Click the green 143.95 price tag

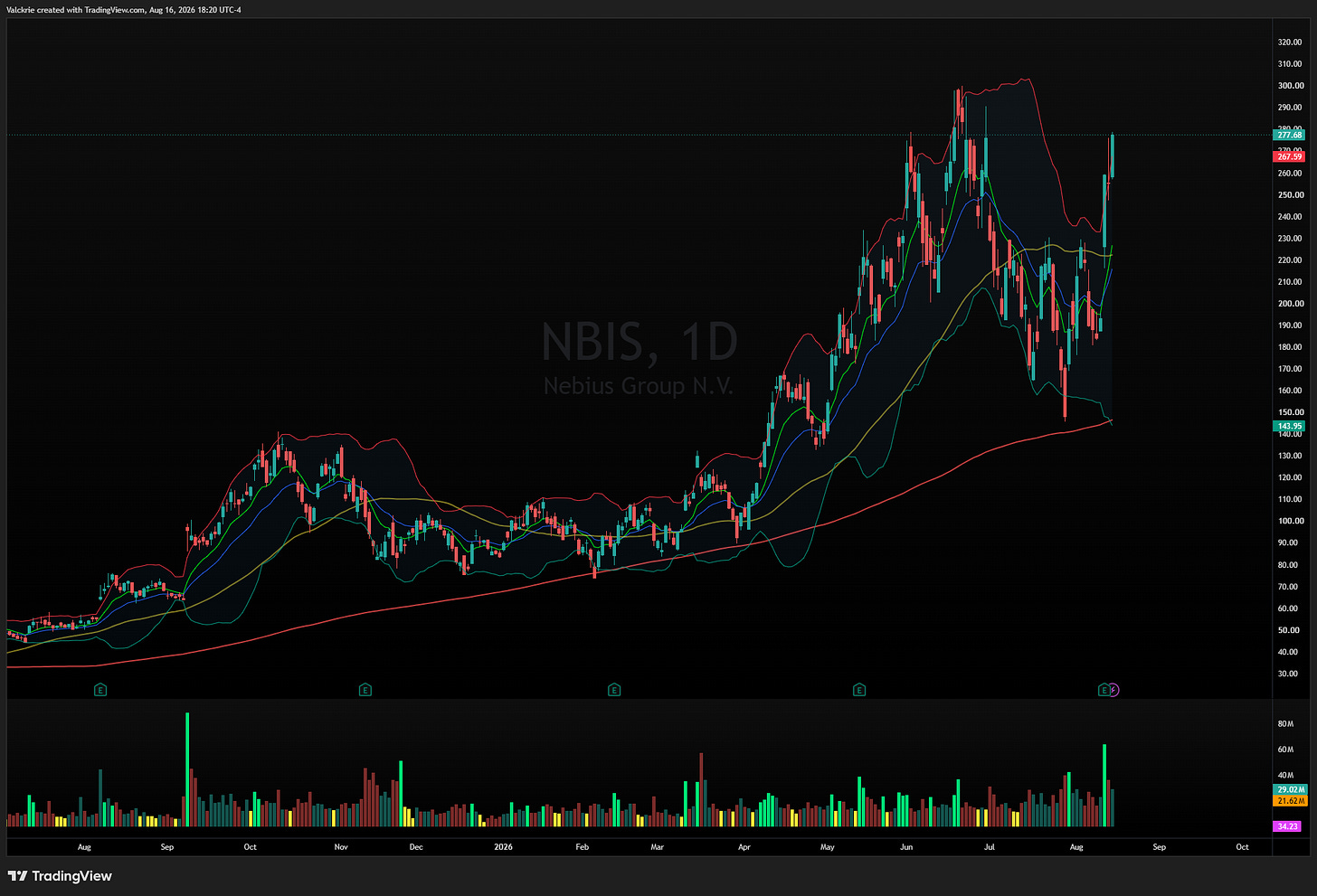(1289, 426)
